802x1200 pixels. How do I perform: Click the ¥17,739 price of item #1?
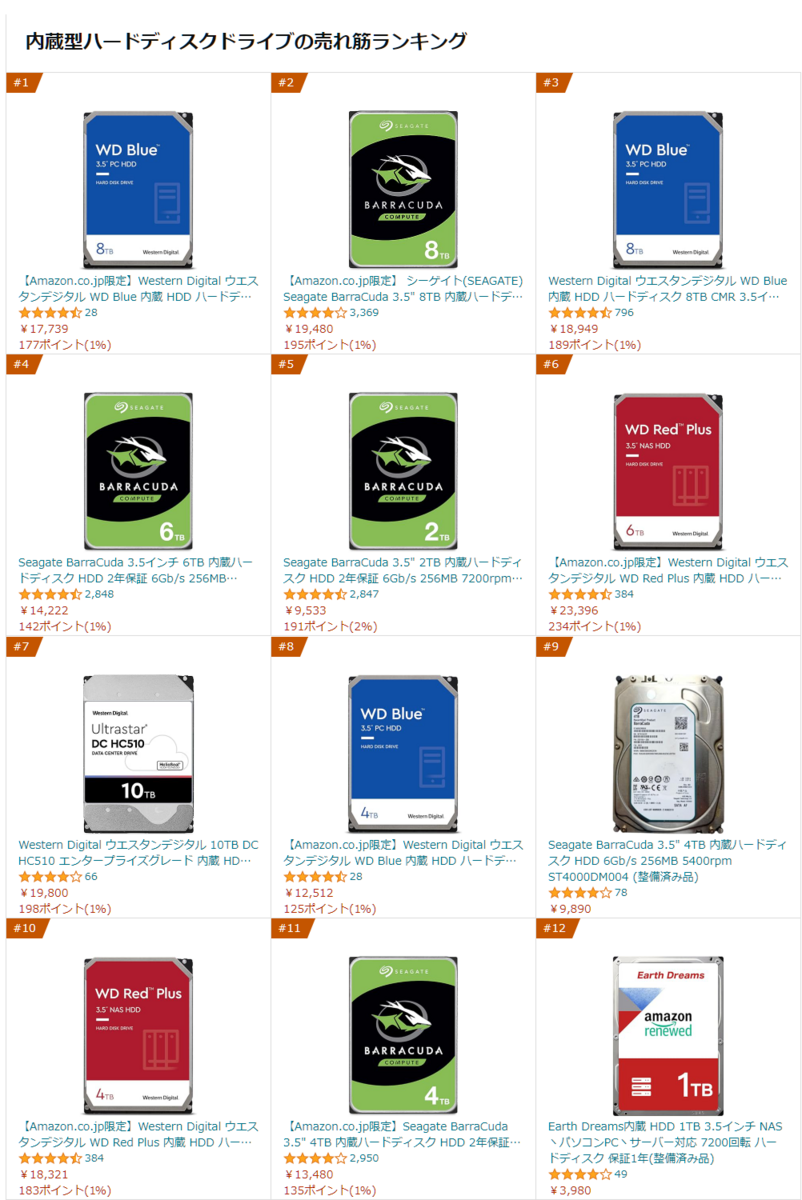[44, 329]
